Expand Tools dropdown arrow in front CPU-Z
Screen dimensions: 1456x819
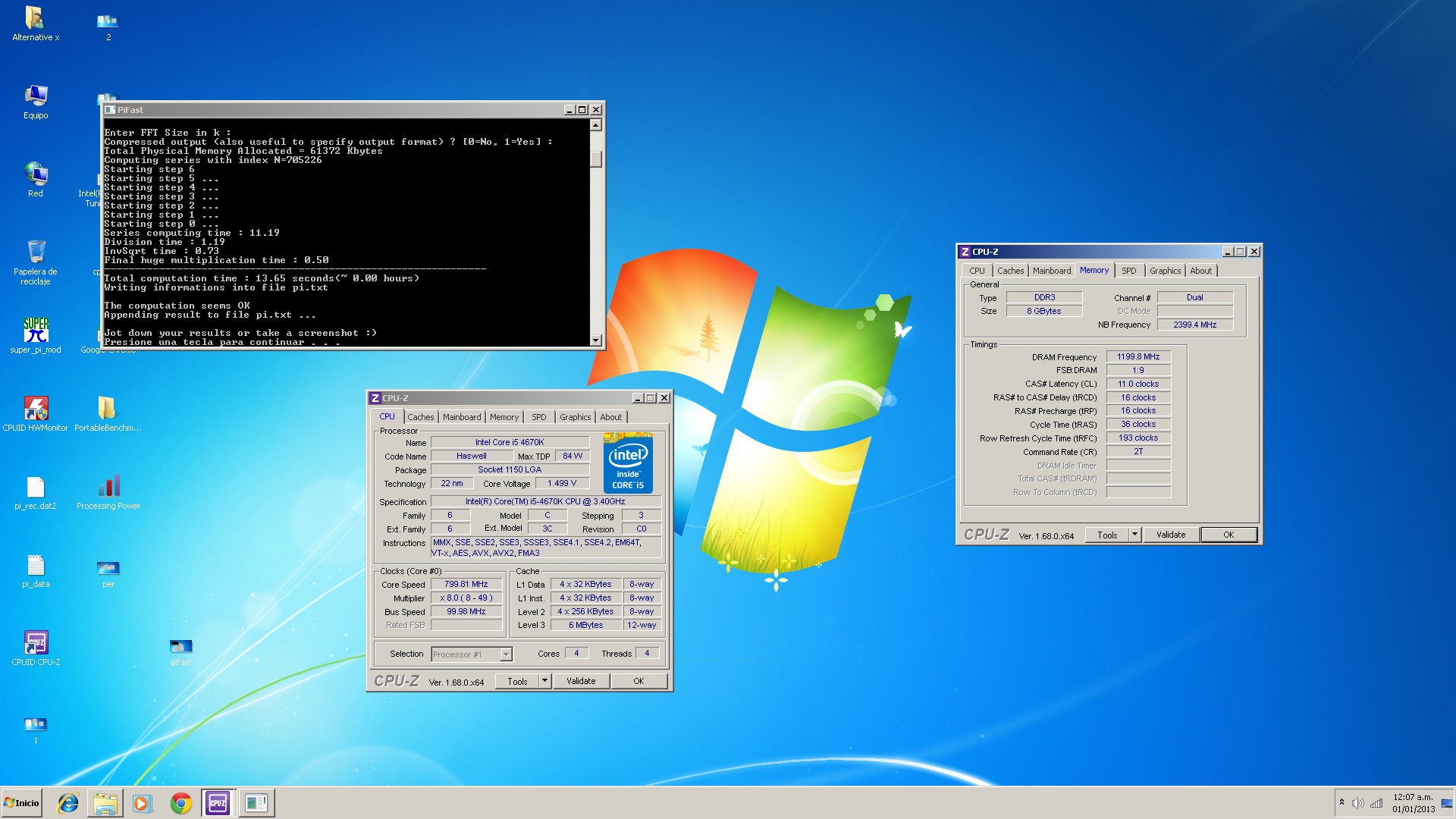pos(544,681)
